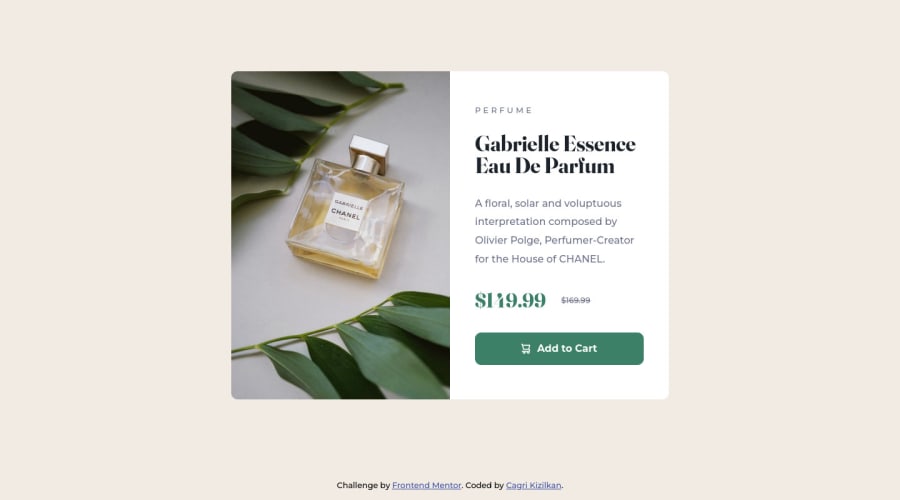Click the 'Challenge by' footer text
Viewport: 900px width, 500px height.
[363, 485]
